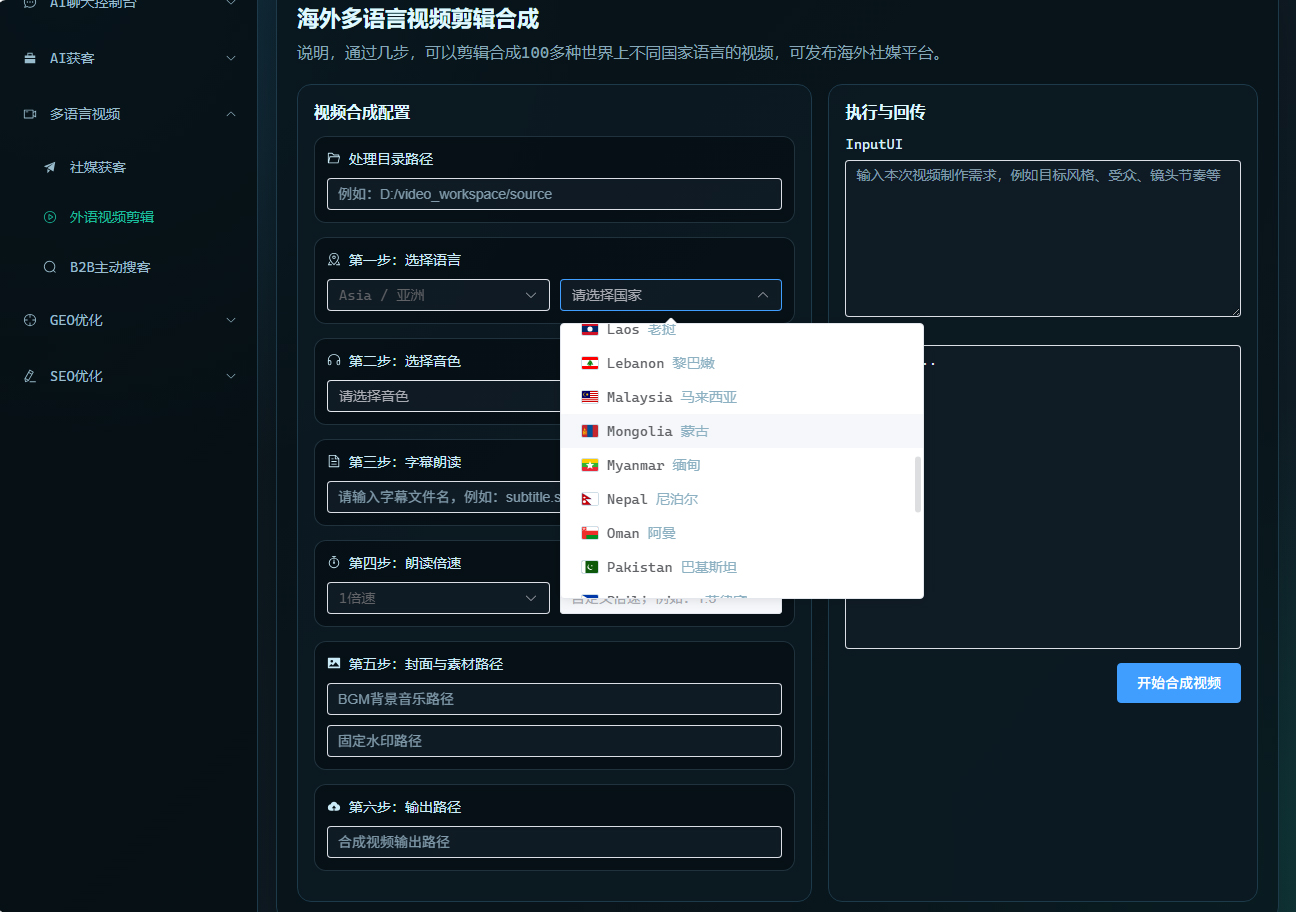Click the AI获客 briefcase icon
Image resolution: width=1296 pixels, height=912 pixels.
pyautogui.click(x=30, y=58)
